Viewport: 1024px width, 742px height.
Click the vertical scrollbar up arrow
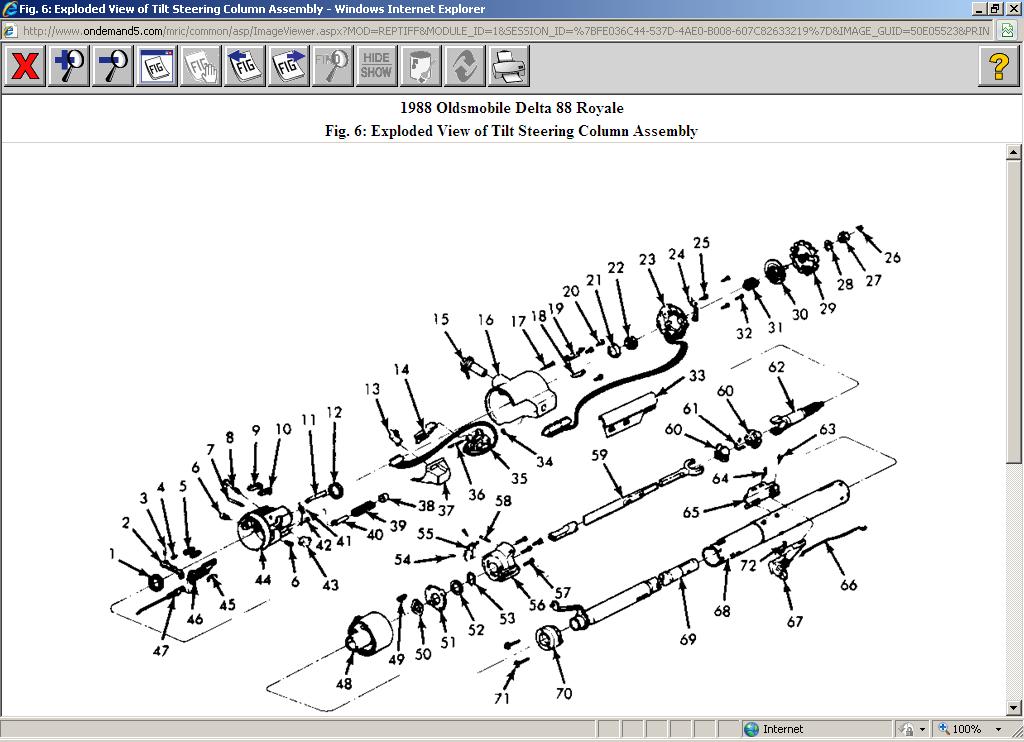[x=1013, y=152]
